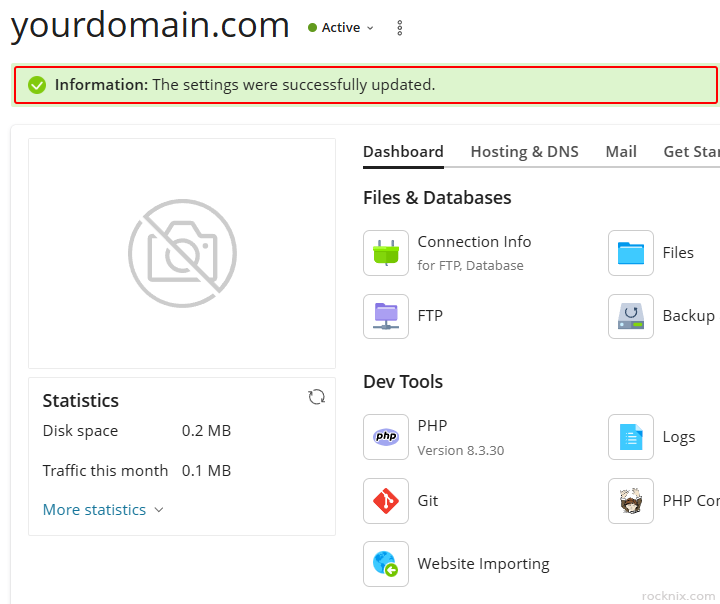The image size is (720, 604).
Task: Open the PHP Composer icon
Action: tap(631, 501)
